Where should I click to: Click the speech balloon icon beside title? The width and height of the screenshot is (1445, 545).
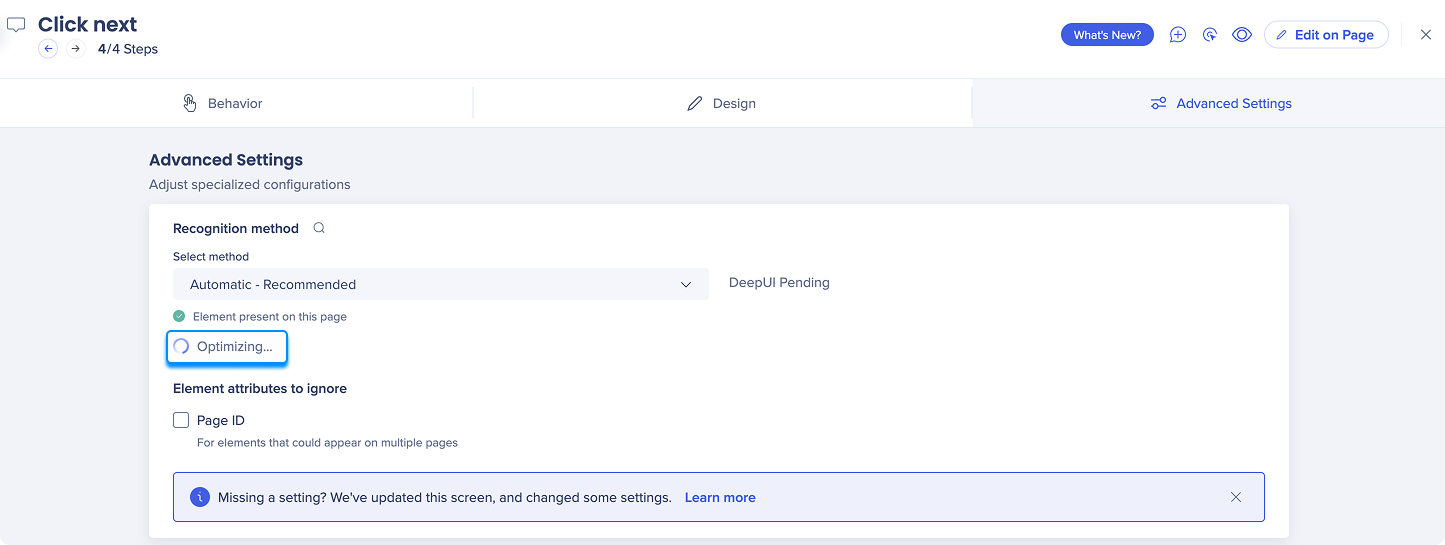point(16,25)
